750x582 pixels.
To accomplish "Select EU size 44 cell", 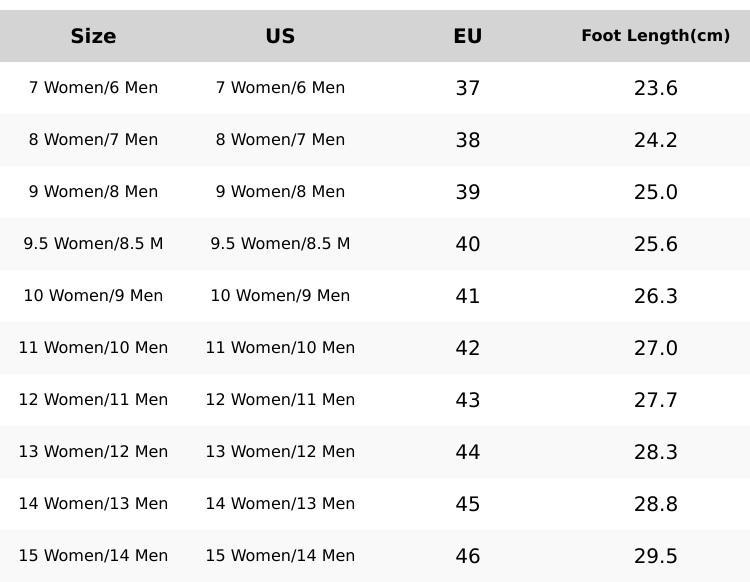I will (467, 452).
